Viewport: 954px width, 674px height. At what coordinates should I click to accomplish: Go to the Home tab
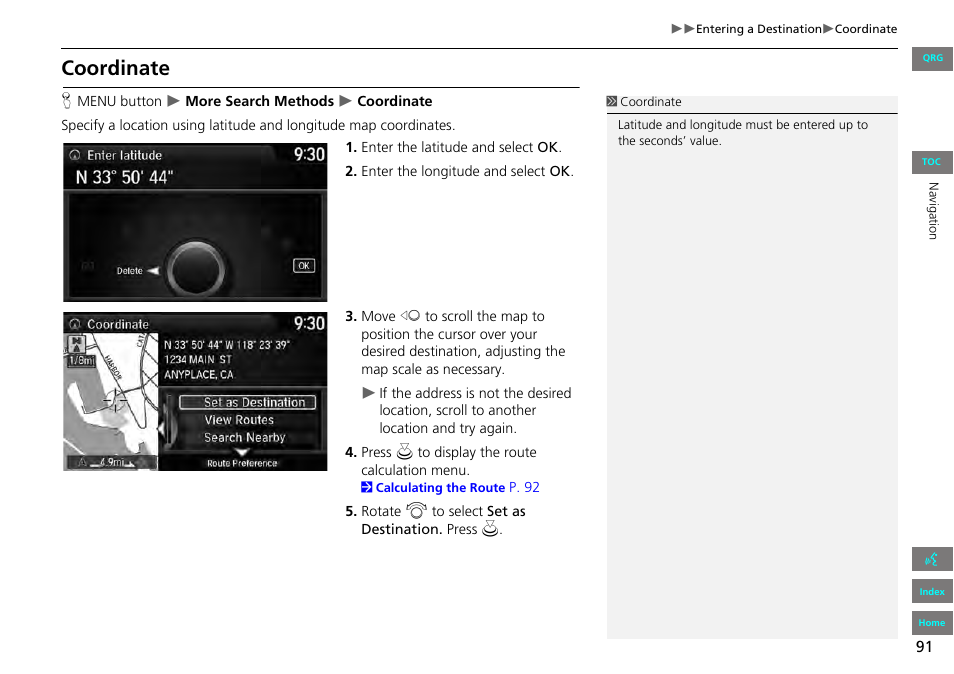pyautogui.click(x=931, y=622)
